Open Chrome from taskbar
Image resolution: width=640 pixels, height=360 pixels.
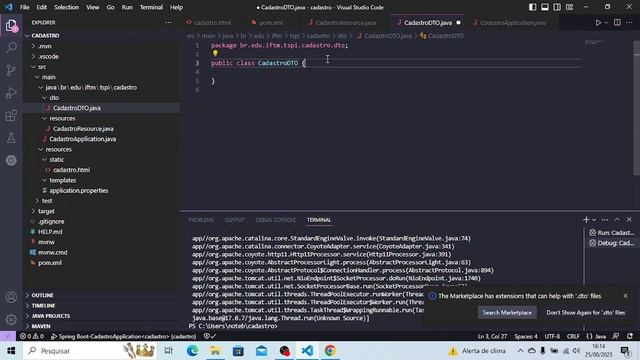pyautogui.click(x=330, y=351)
